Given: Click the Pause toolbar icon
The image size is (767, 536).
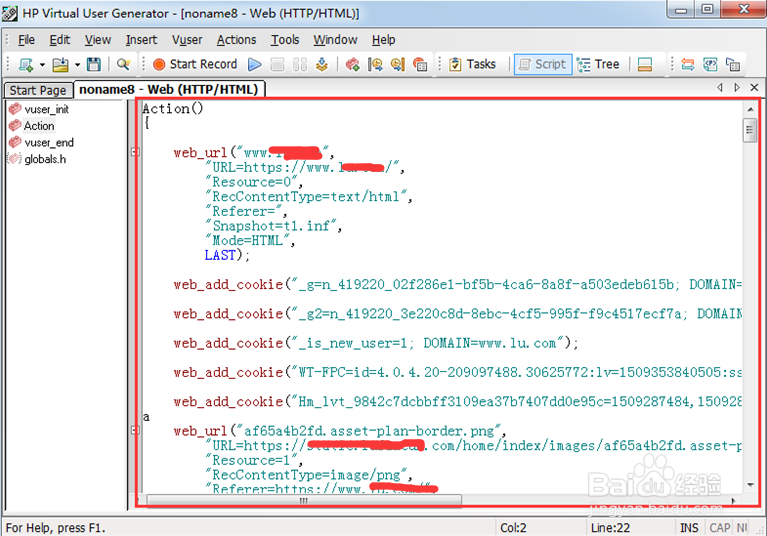Looking at the screenshot, I should [x=300, y=65].
